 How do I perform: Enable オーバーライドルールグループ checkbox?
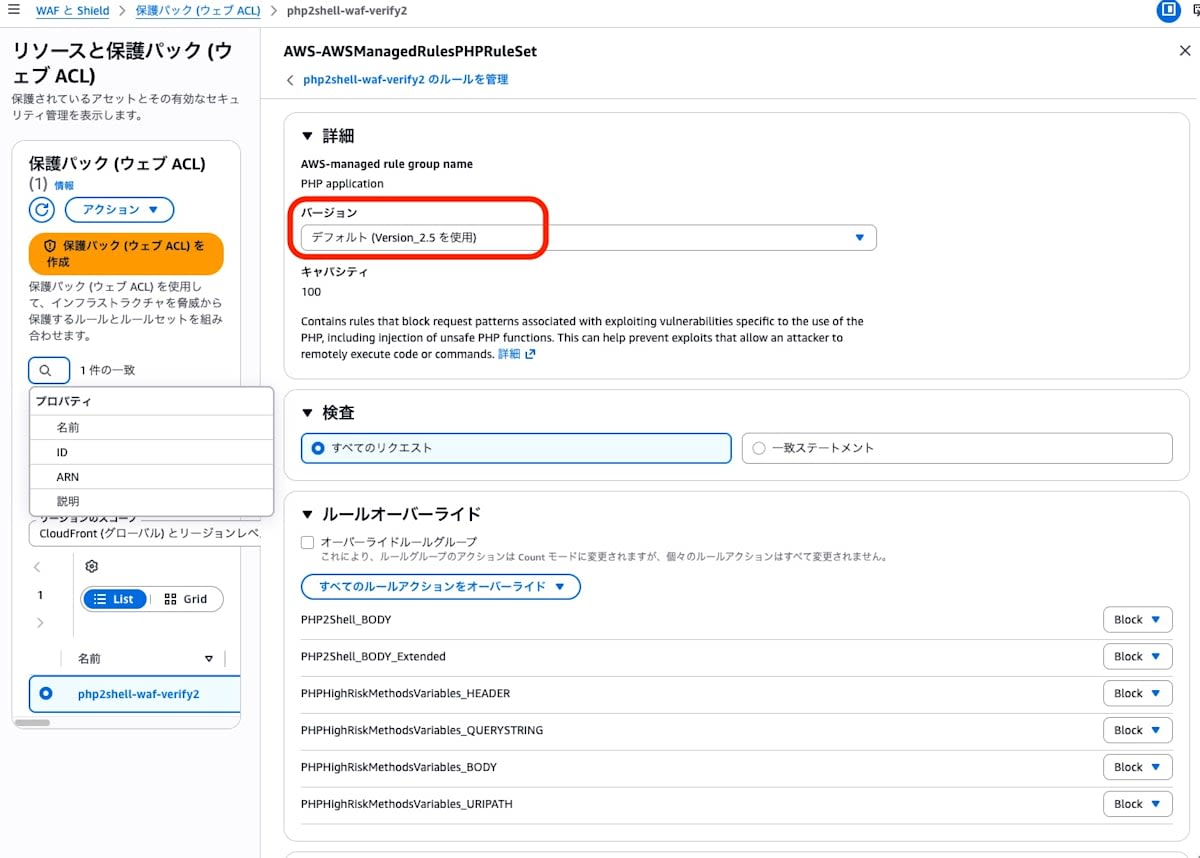[308, 542]
